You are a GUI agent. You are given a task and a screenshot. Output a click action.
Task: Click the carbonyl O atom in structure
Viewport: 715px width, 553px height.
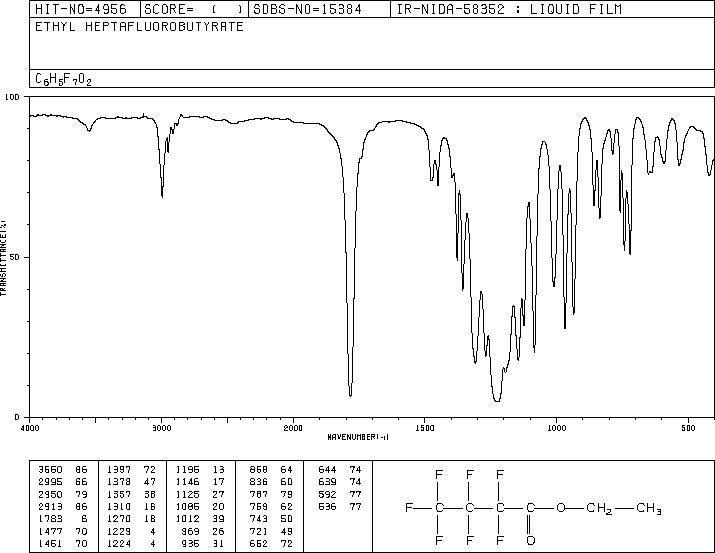(530, 540)
